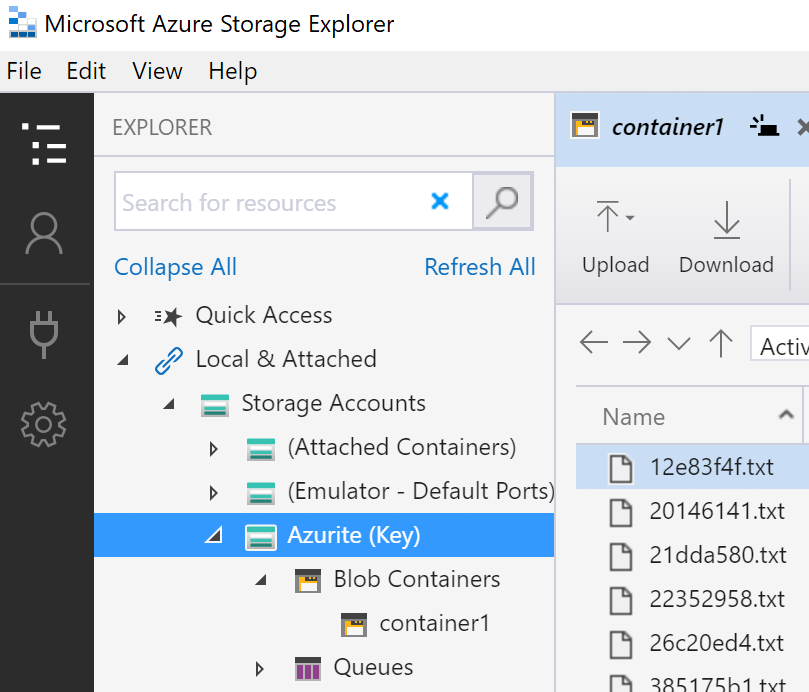Viewport: 809px width, 692px height.
Task: Navigate back with the left arrow
Action: pos(593,343)
